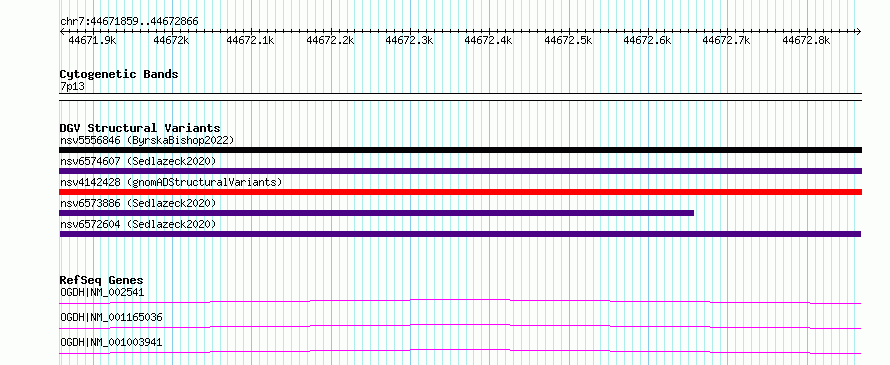This screenshot has width=890, height=365.
Task: Click ruler tick label 44672.7k
Action: [727, 40]
